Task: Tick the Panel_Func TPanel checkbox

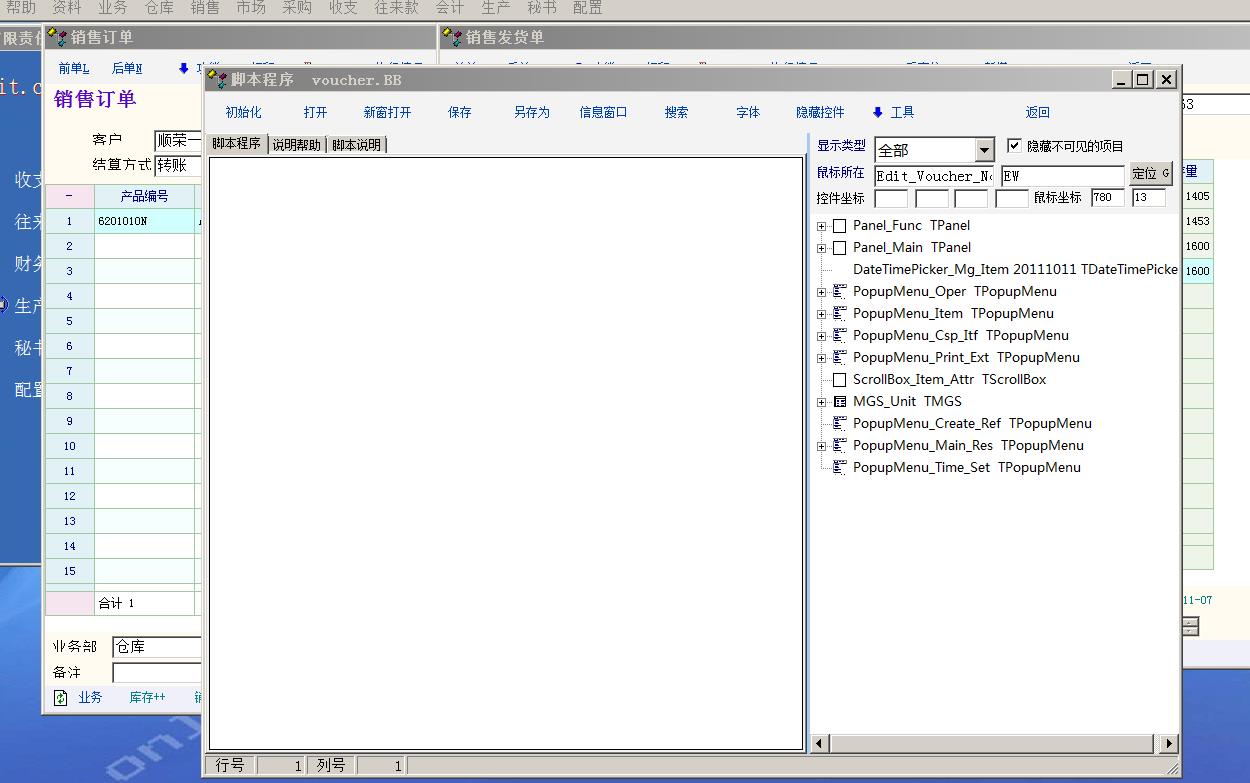Action: (840, 226)
